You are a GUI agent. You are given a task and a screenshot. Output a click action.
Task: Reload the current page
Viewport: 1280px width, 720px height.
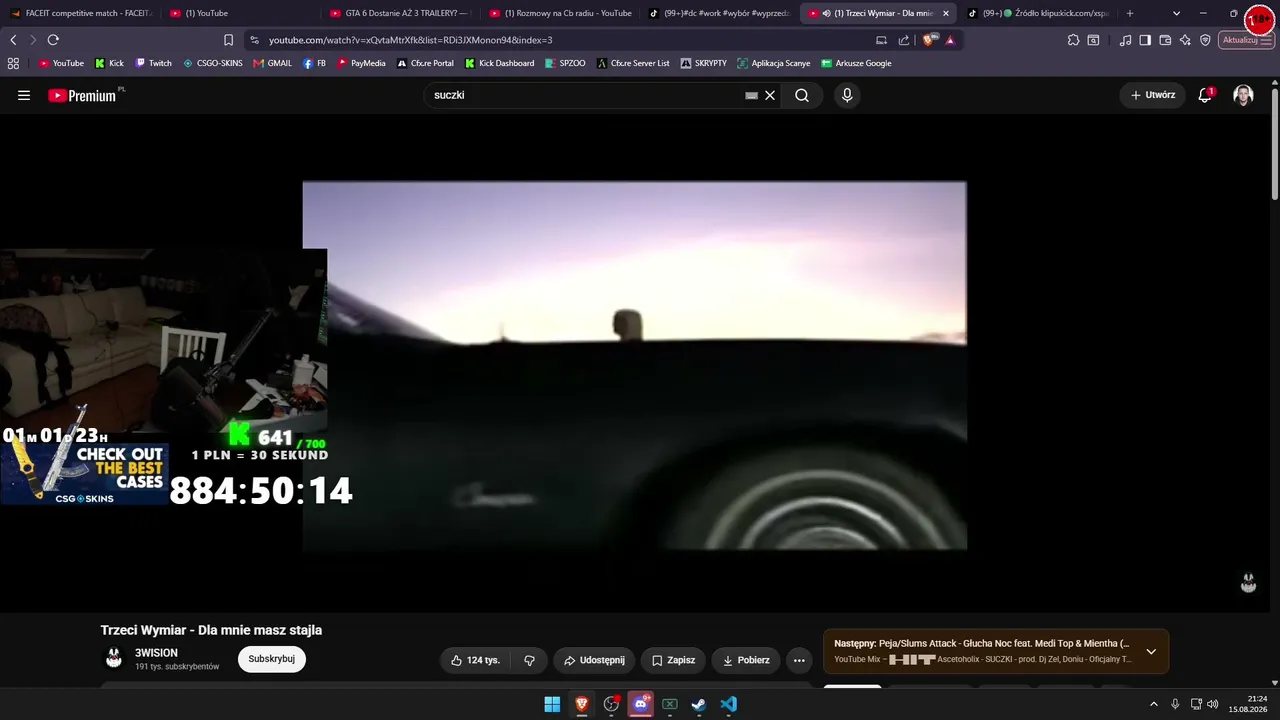53,40
